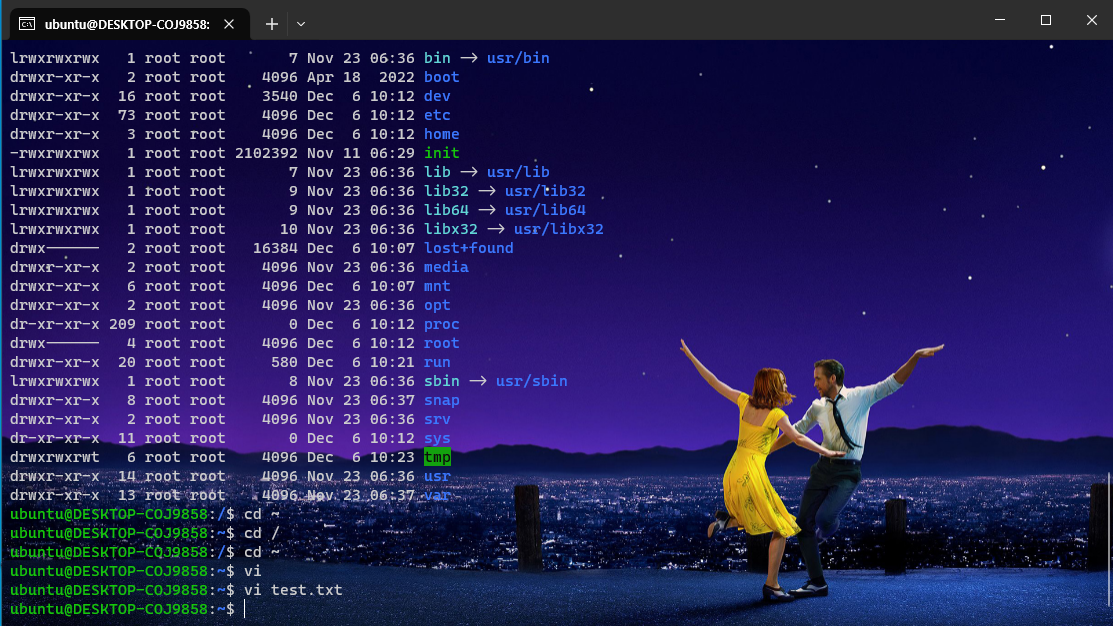Click the 'sys' directory name
This screenshot has width=1113, height=626.
click(437, 438)
